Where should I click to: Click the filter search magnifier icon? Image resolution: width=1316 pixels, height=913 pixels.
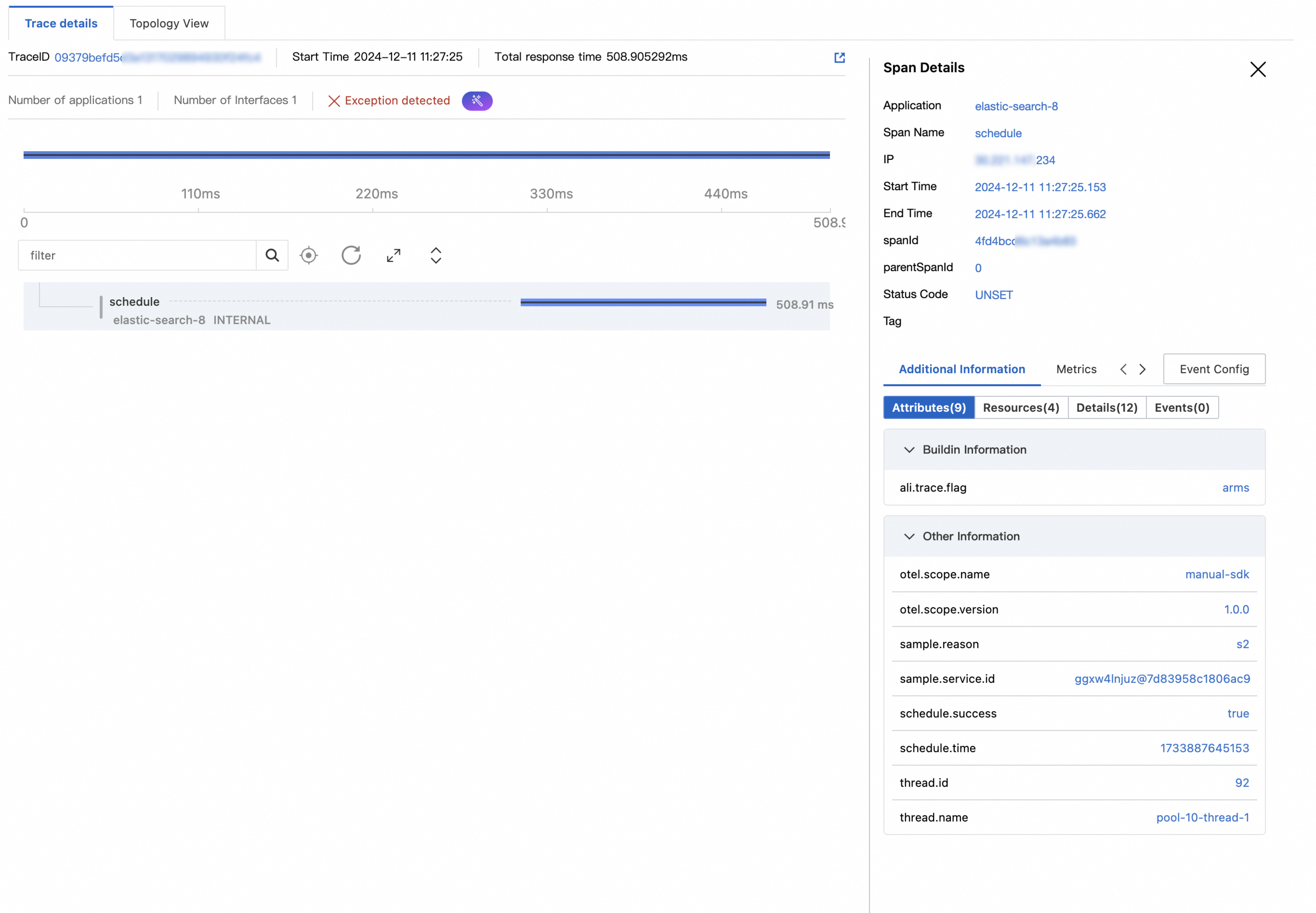272,255
